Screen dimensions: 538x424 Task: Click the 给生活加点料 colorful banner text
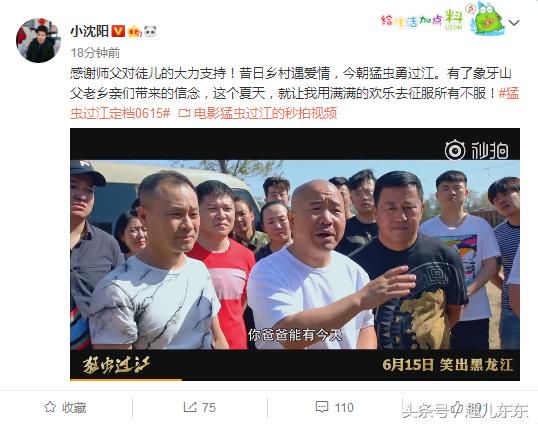(x=422, y=20)
